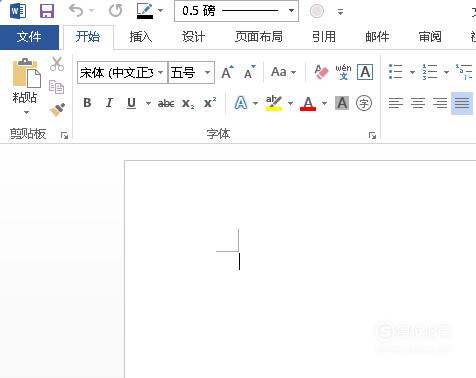Toggle Italic formatting

pos(109,103)
